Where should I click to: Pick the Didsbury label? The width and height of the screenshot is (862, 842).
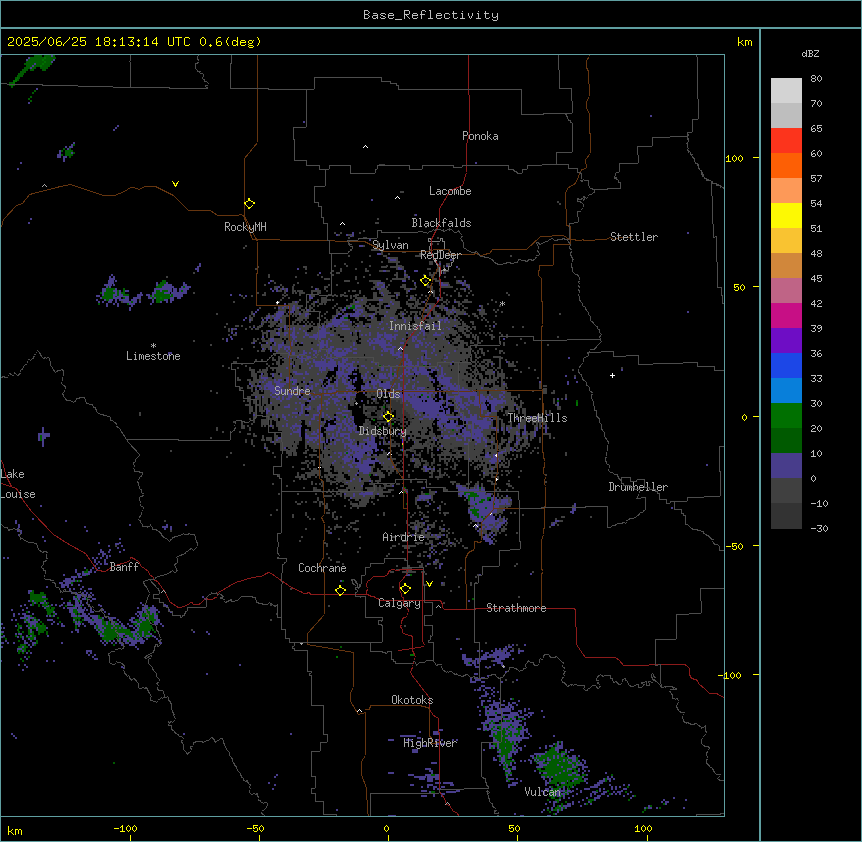click(x=383, y=431)
